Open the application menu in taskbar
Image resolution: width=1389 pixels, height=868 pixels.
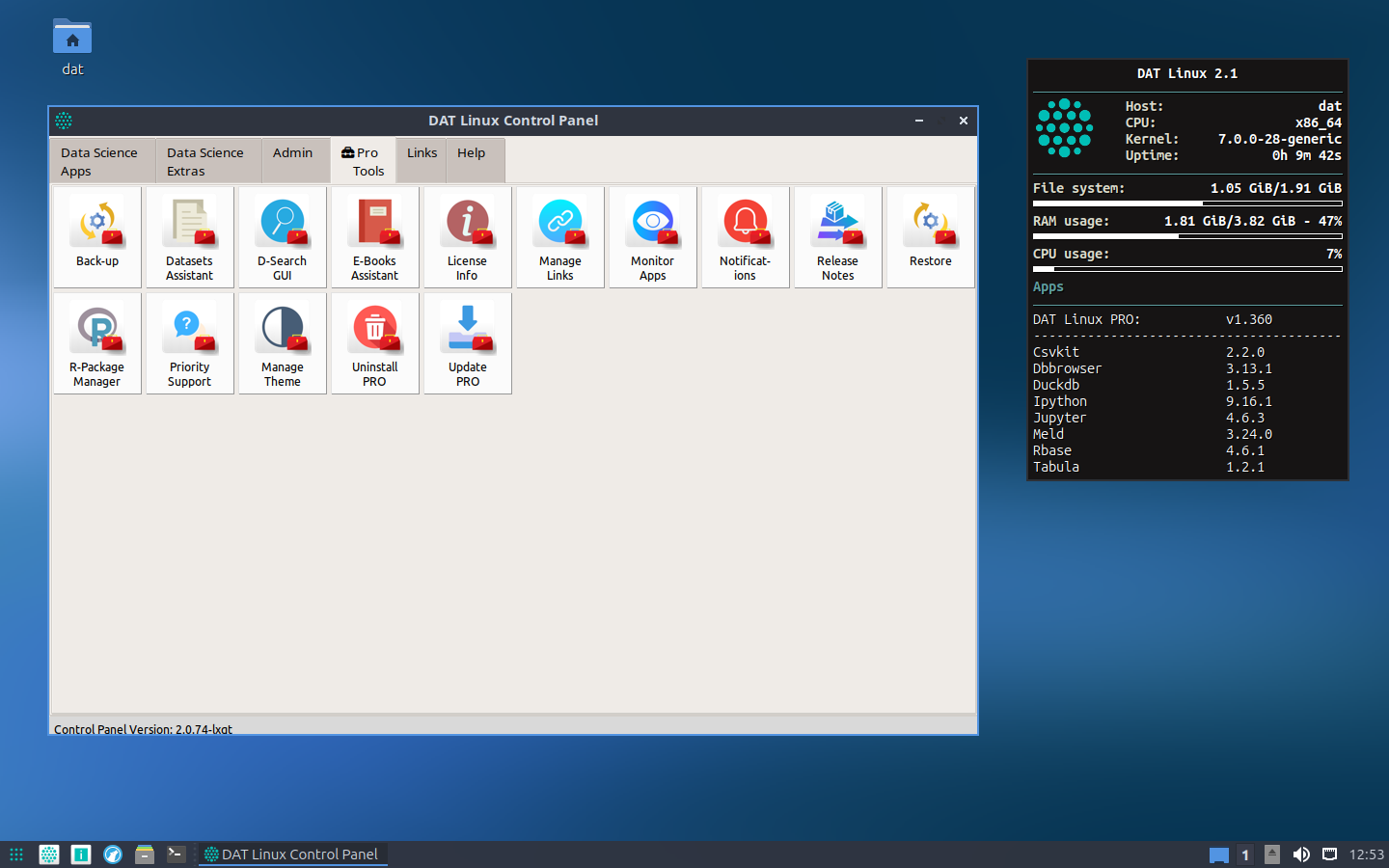tap(16, 854)
